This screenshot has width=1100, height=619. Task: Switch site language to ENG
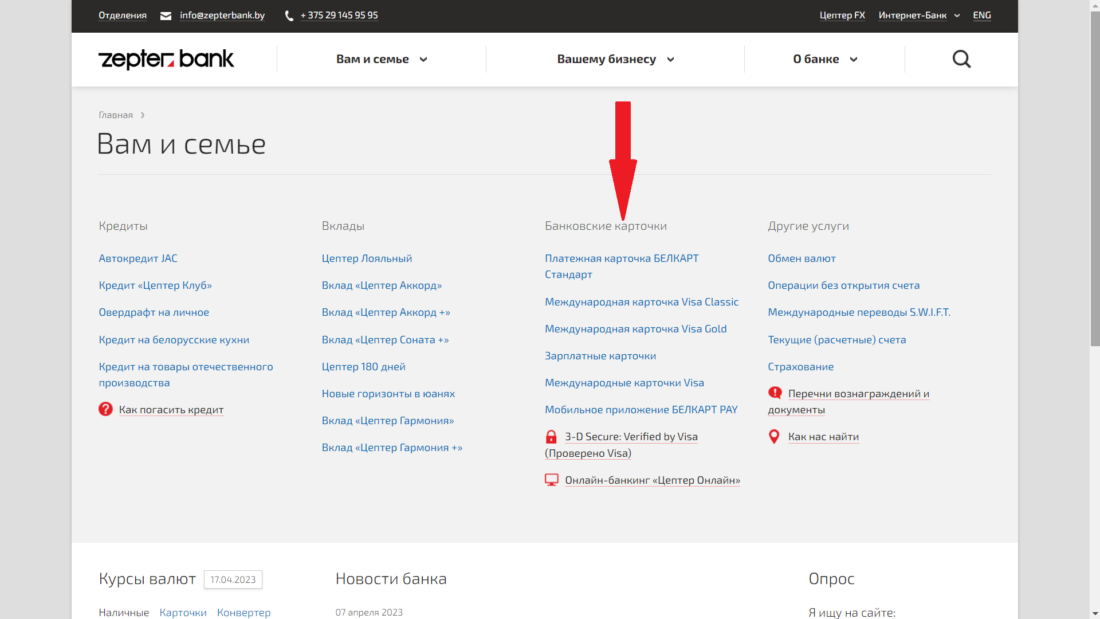pyautogui.click(x=982, y=16)
